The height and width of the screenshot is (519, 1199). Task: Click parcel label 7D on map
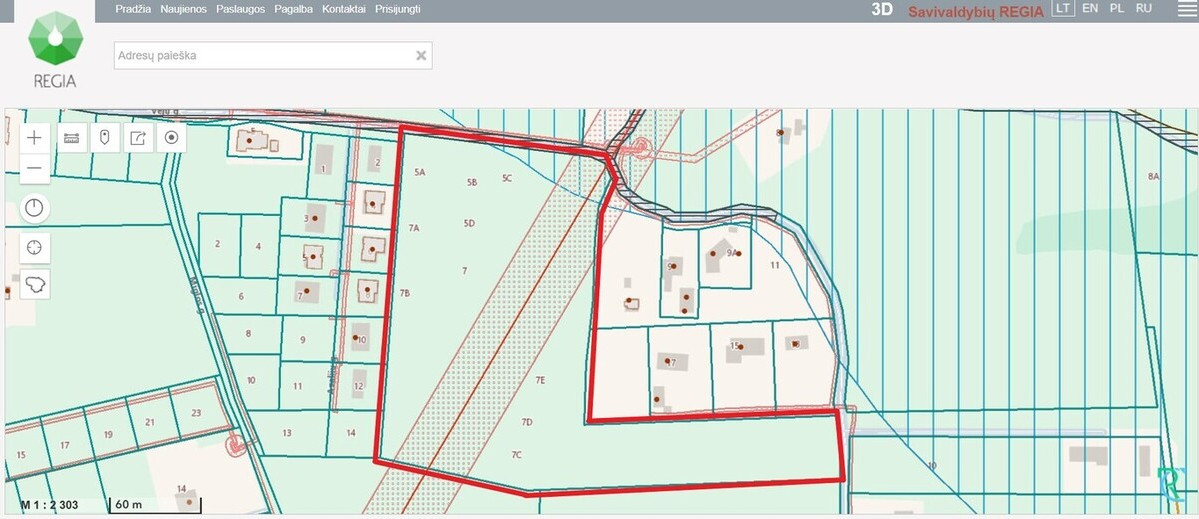pyautogui.click(x=527, y=422)
